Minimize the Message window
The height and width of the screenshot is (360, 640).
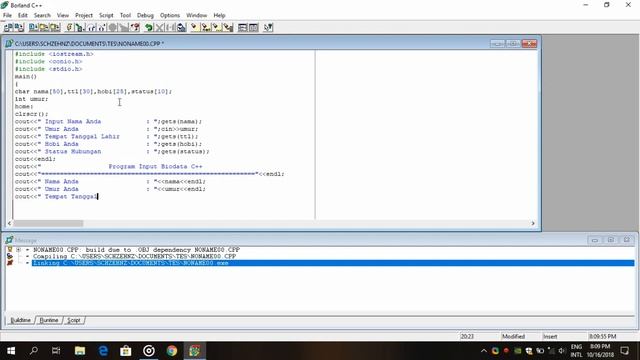pyautogui.click(x=595, y=240)
